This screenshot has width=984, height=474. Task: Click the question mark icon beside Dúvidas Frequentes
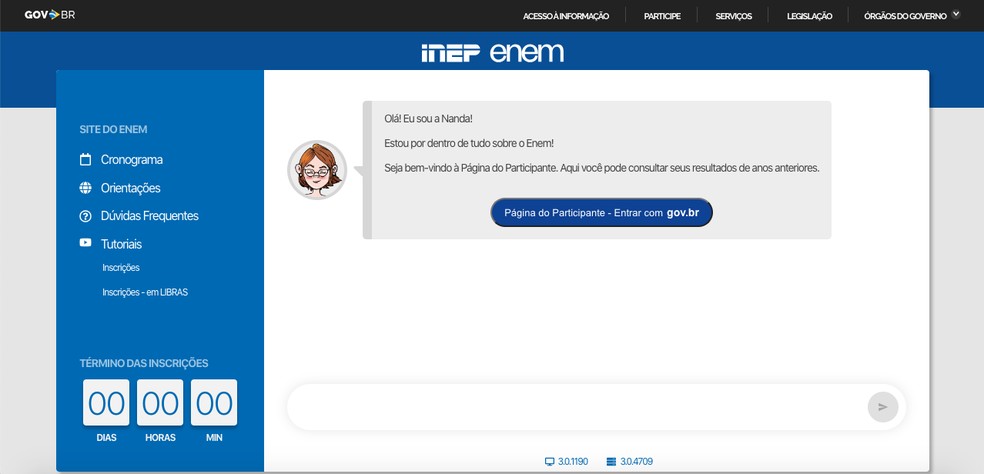85,216
